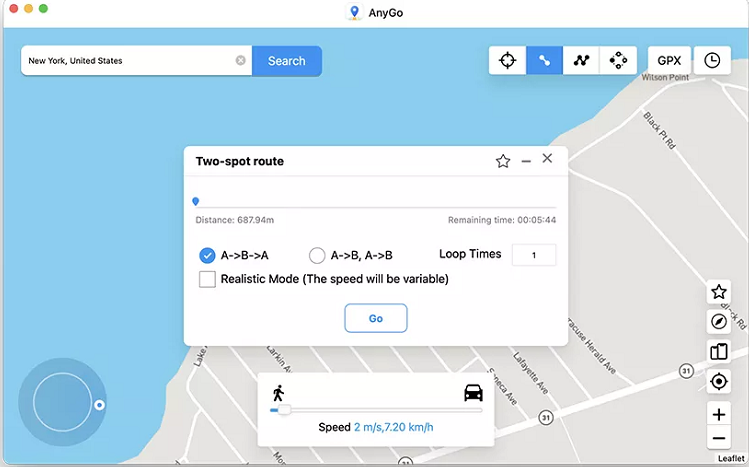Click the compass icon on the map

719,322
